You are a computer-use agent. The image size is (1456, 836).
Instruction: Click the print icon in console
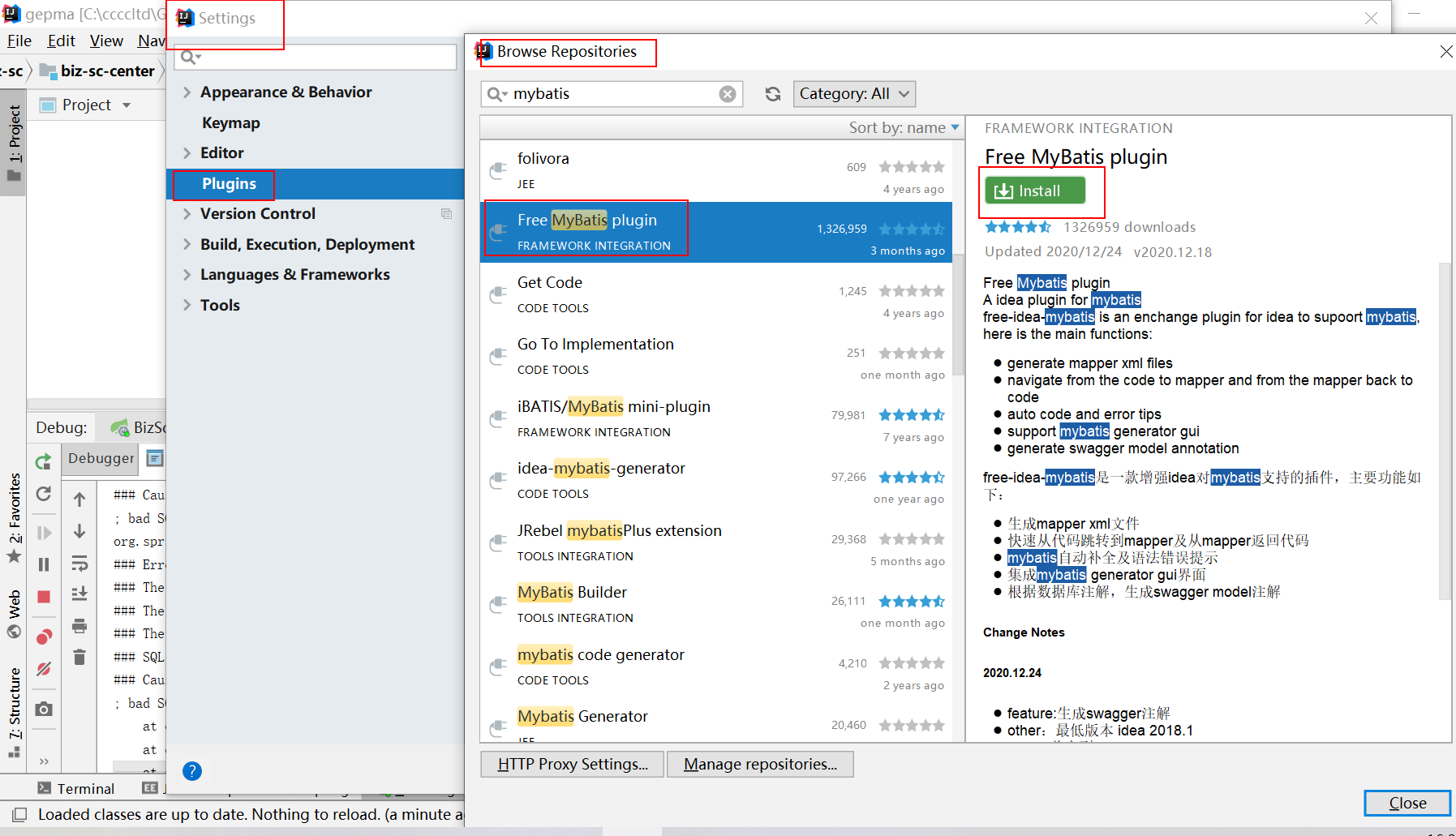[x=79, y=626]
